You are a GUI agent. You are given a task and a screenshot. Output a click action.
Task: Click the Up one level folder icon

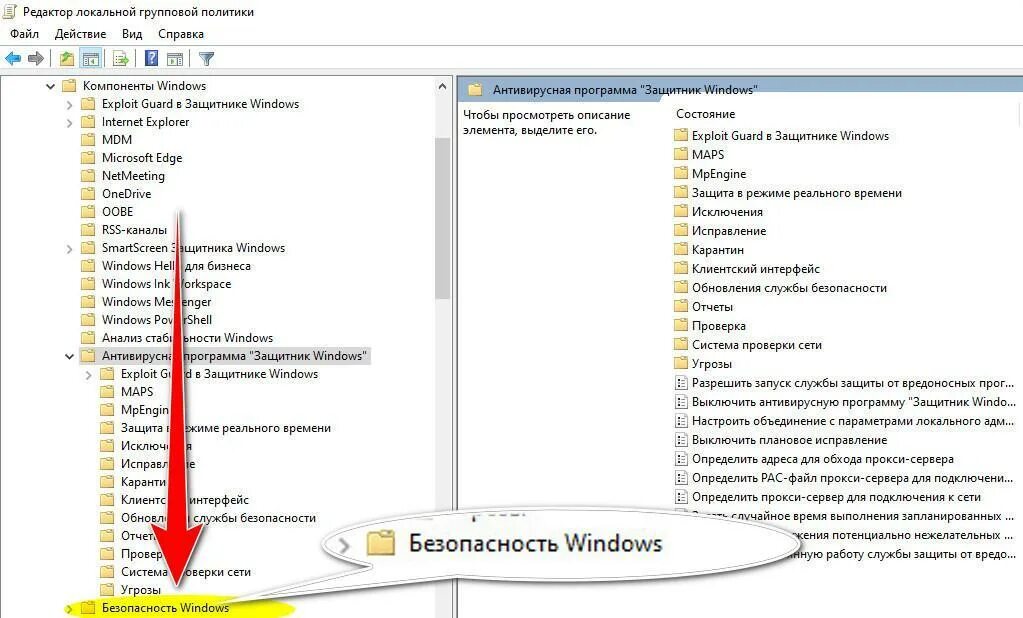67,59
